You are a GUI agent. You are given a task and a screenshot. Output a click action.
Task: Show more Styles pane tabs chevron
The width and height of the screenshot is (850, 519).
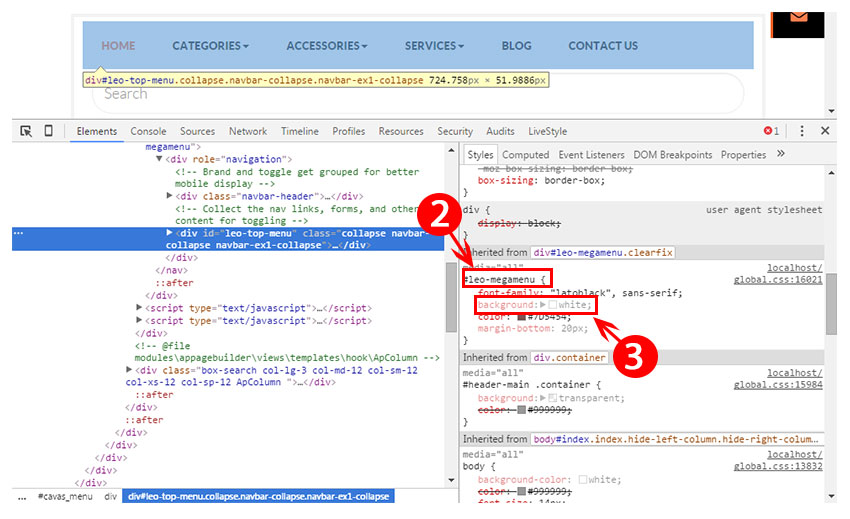click(781, 155)
